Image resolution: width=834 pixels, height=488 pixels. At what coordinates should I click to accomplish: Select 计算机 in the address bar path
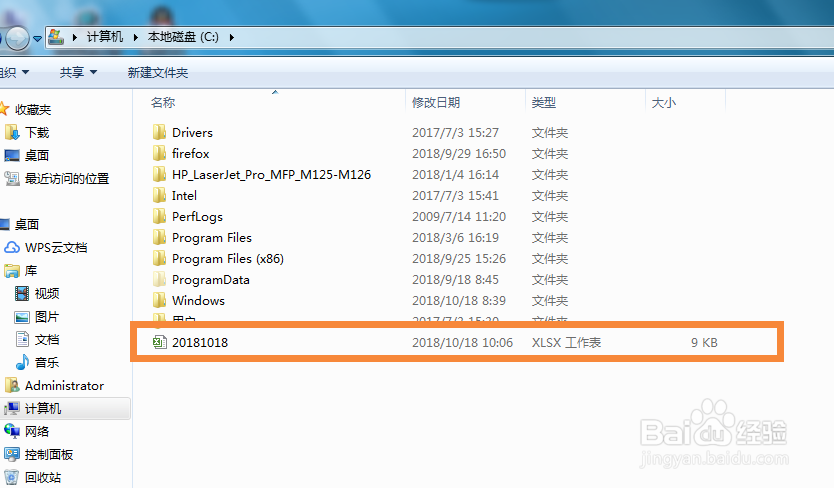(105, 37)
